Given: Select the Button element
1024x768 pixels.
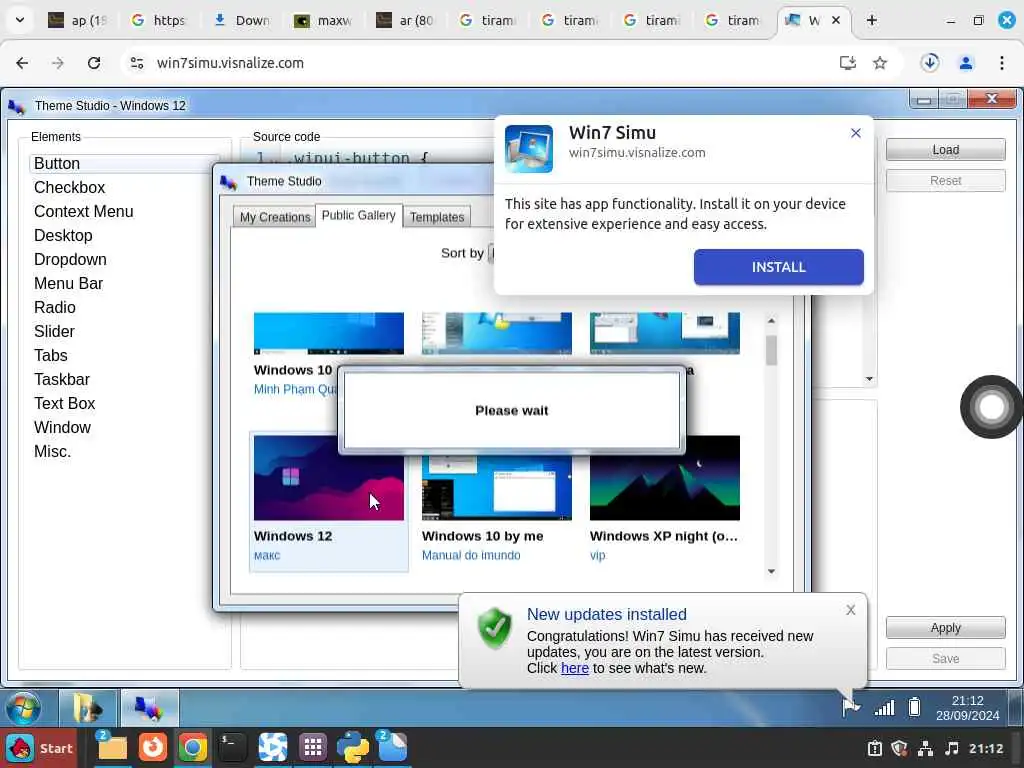Looking at the screenshot, I should point(124,163).
